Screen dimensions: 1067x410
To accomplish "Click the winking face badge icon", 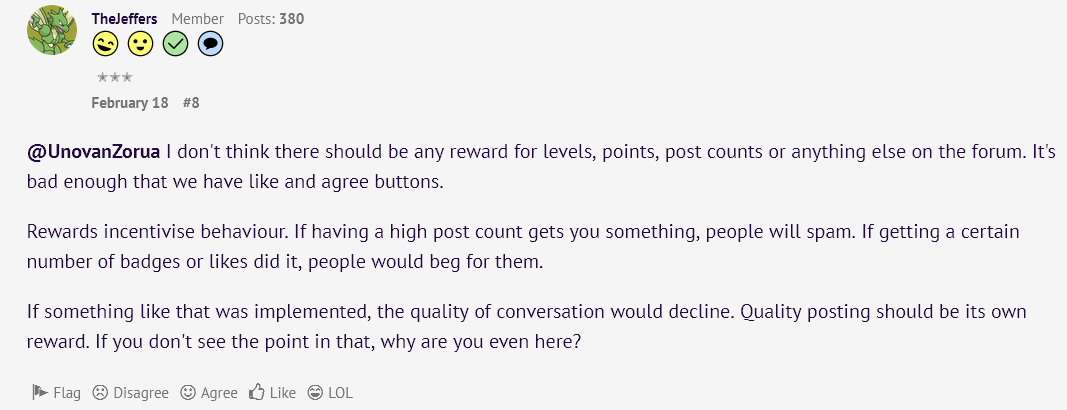I will 105,45.
